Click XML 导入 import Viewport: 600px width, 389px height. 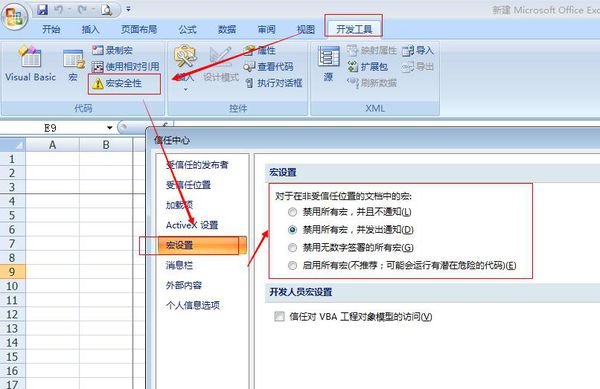(x=418, y=50)
